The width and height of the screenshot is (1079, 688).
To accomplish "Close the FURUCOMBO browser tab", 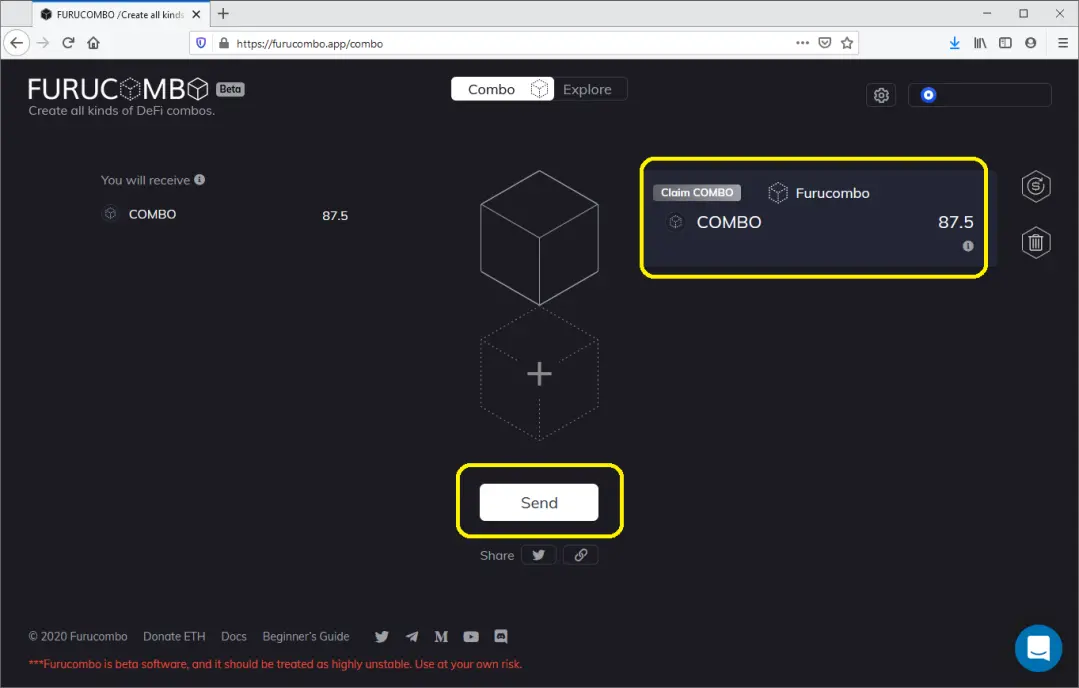I will click(x=196, y=14).
